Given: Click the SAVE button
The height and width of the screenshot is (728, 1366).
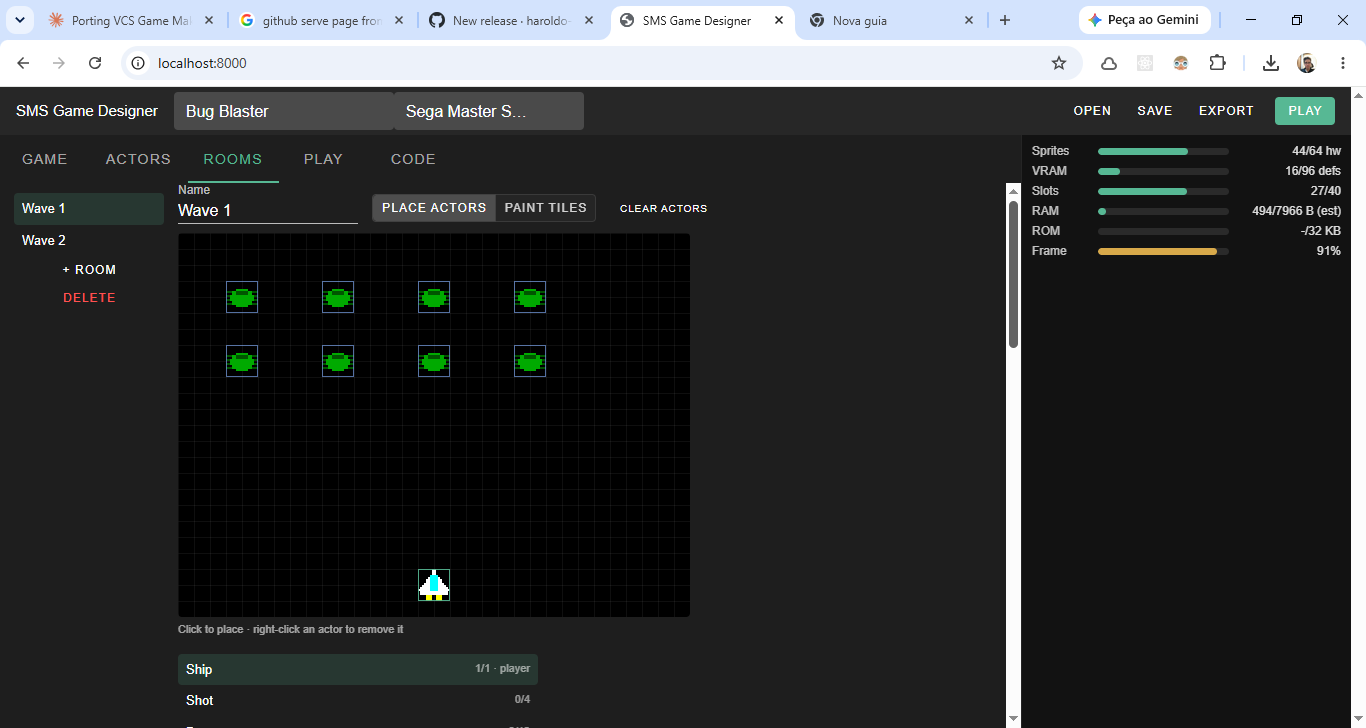Looking at the screenshot, I should coord(1155,111).
